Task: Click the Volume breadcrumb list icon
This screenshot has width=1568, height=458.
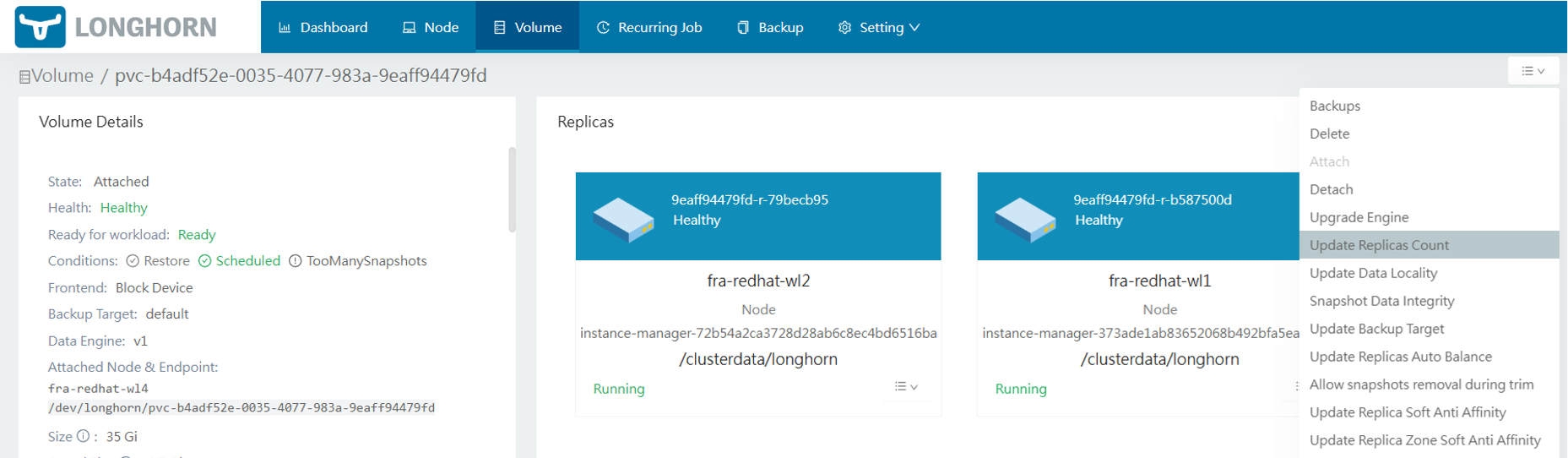Action: [x=24, y=77]
